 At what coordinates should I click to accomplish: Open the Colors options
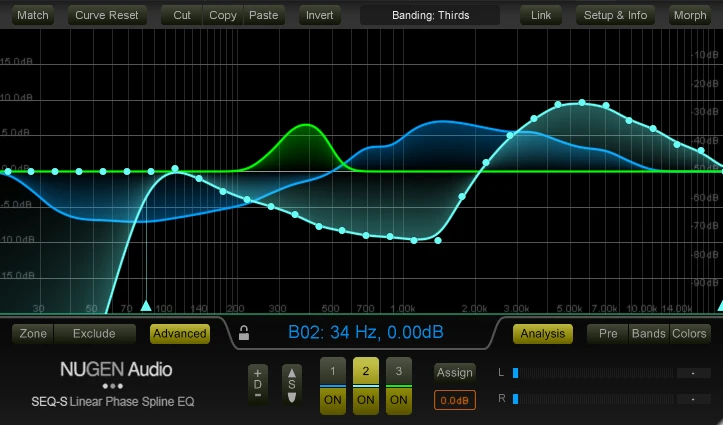click(x=689, y=334)
